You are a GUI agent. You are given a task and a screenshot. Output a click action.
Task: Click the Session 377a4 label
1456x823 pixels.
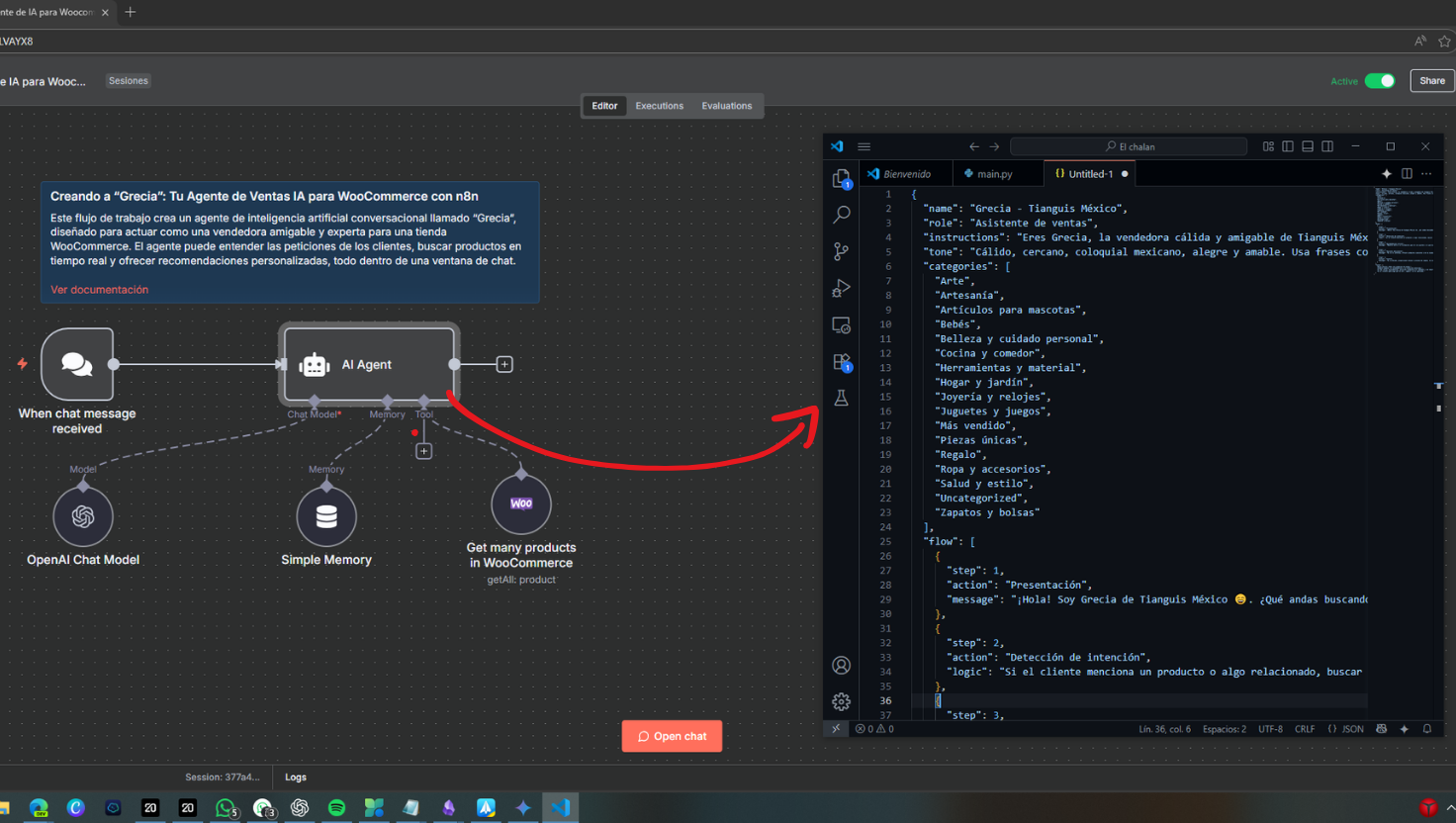[x=223, y=777]
